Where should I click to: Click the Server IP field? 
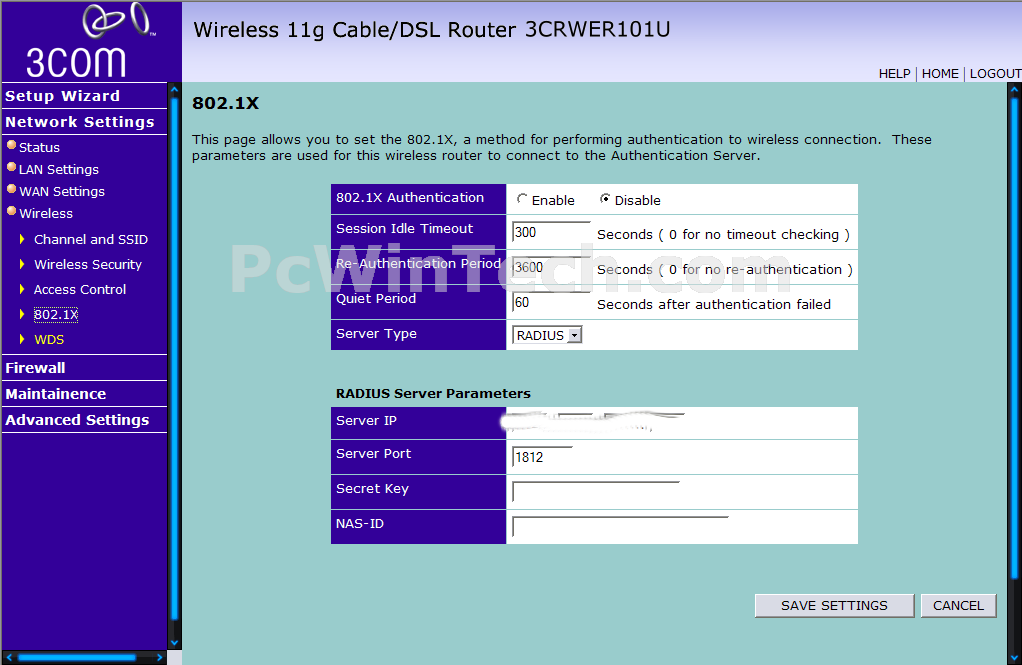coord(598,422)
